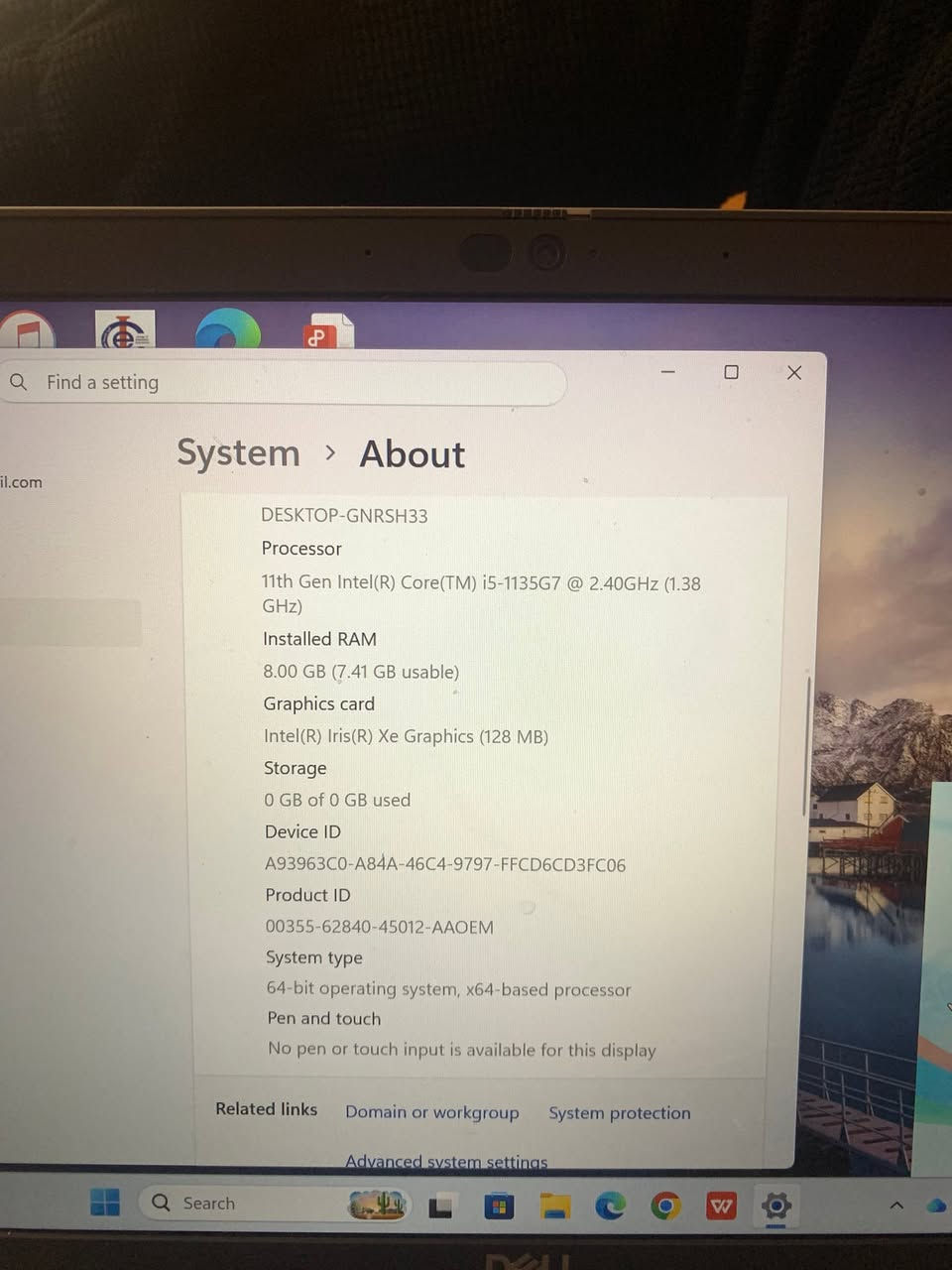Viewport: 952px width, 1270px height.
Task: Click the Intel Iris Xe Graphics value
Action: click(x=406, y=736)
